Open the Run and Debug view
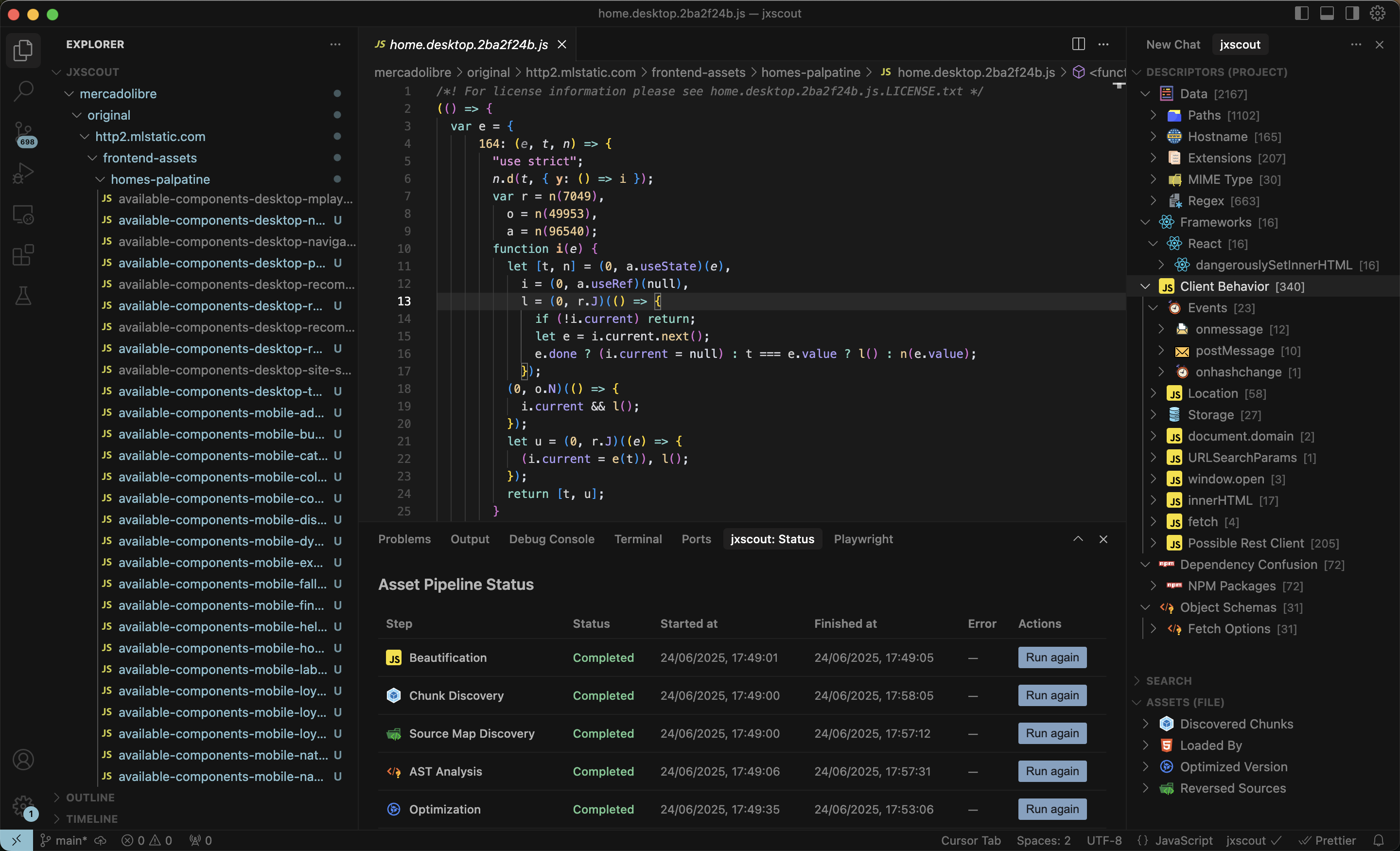The width and height of the screenshot is (1400, 851). coord(23,174)
